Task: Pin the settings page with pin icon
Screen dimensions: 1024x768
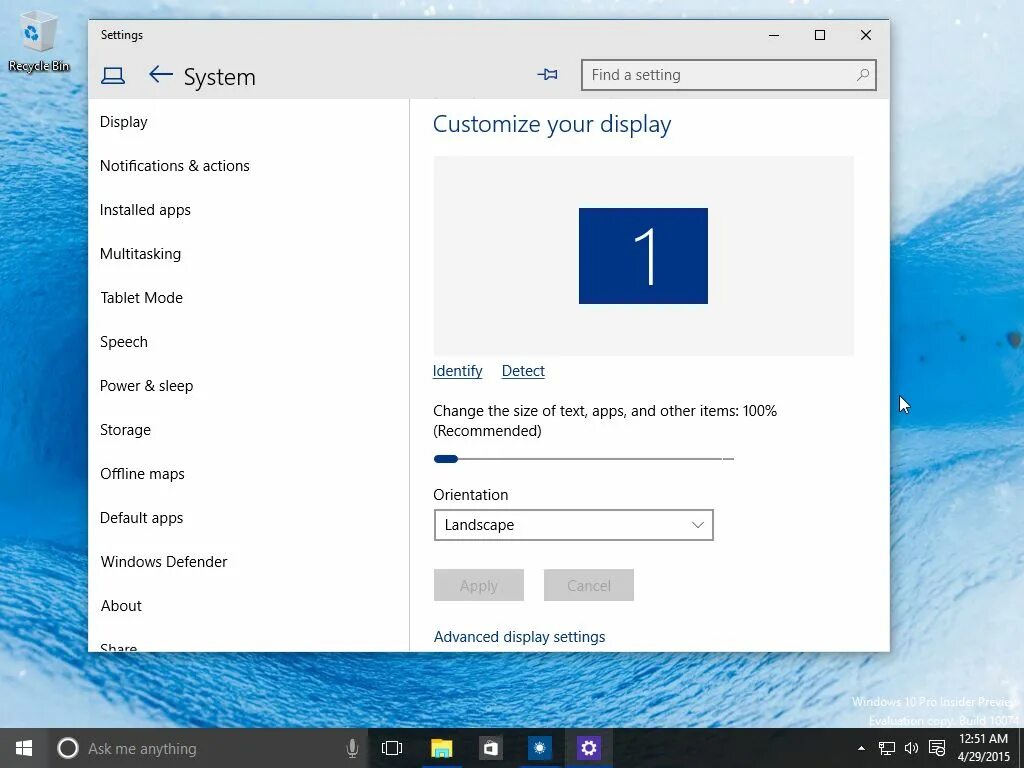Action: click(x=547, y=74)
